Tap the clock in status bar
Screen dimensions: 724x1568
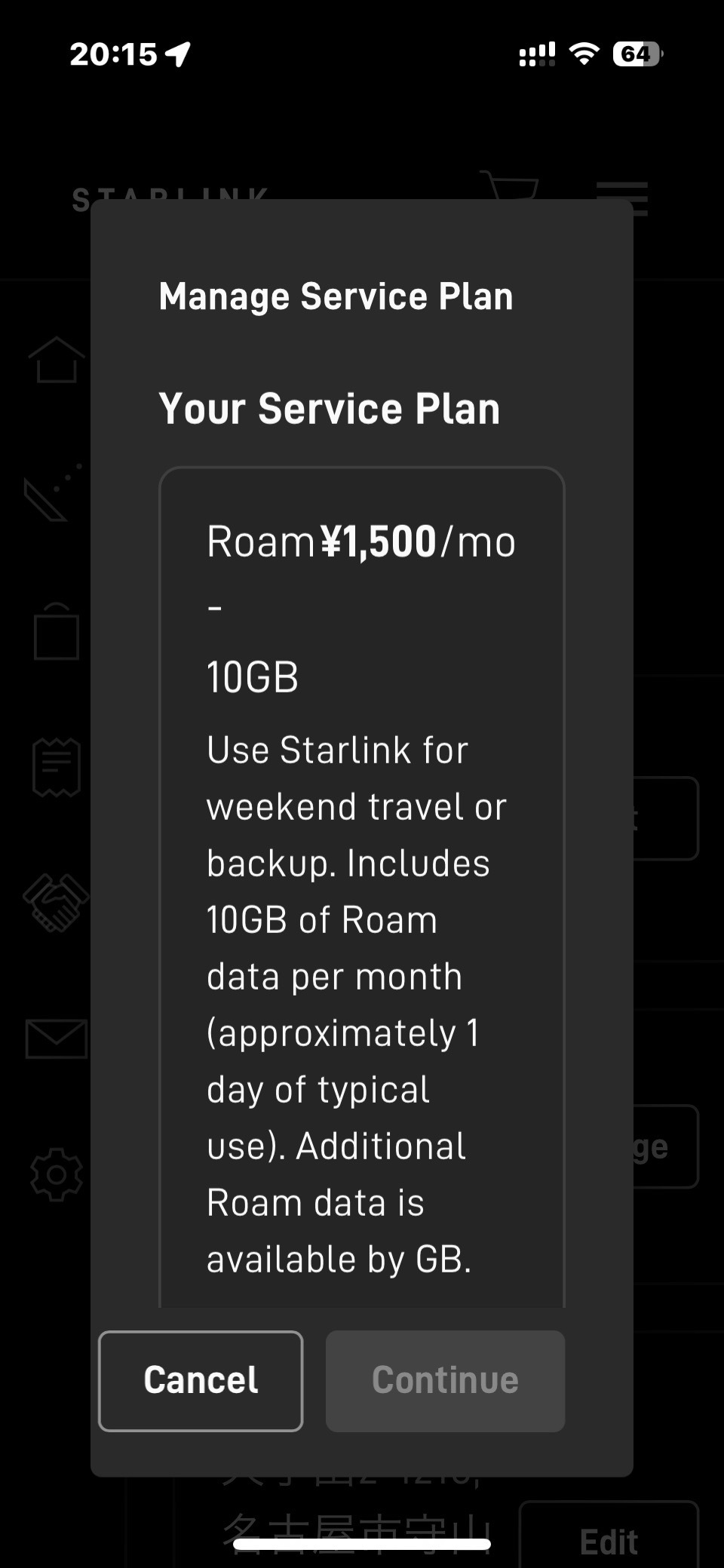pyautogui.click(x=113, y=54)
